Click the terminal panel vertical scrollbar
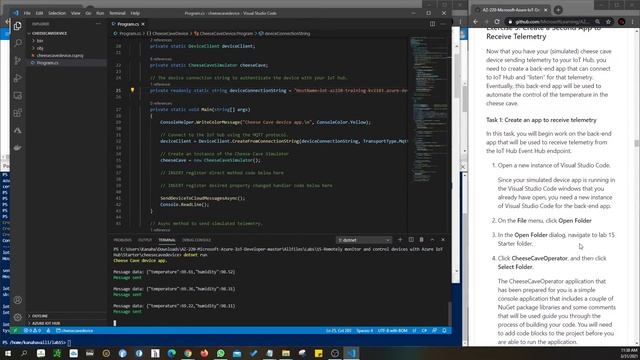This screenshot has width=640, height=360. tap(449, 313)
